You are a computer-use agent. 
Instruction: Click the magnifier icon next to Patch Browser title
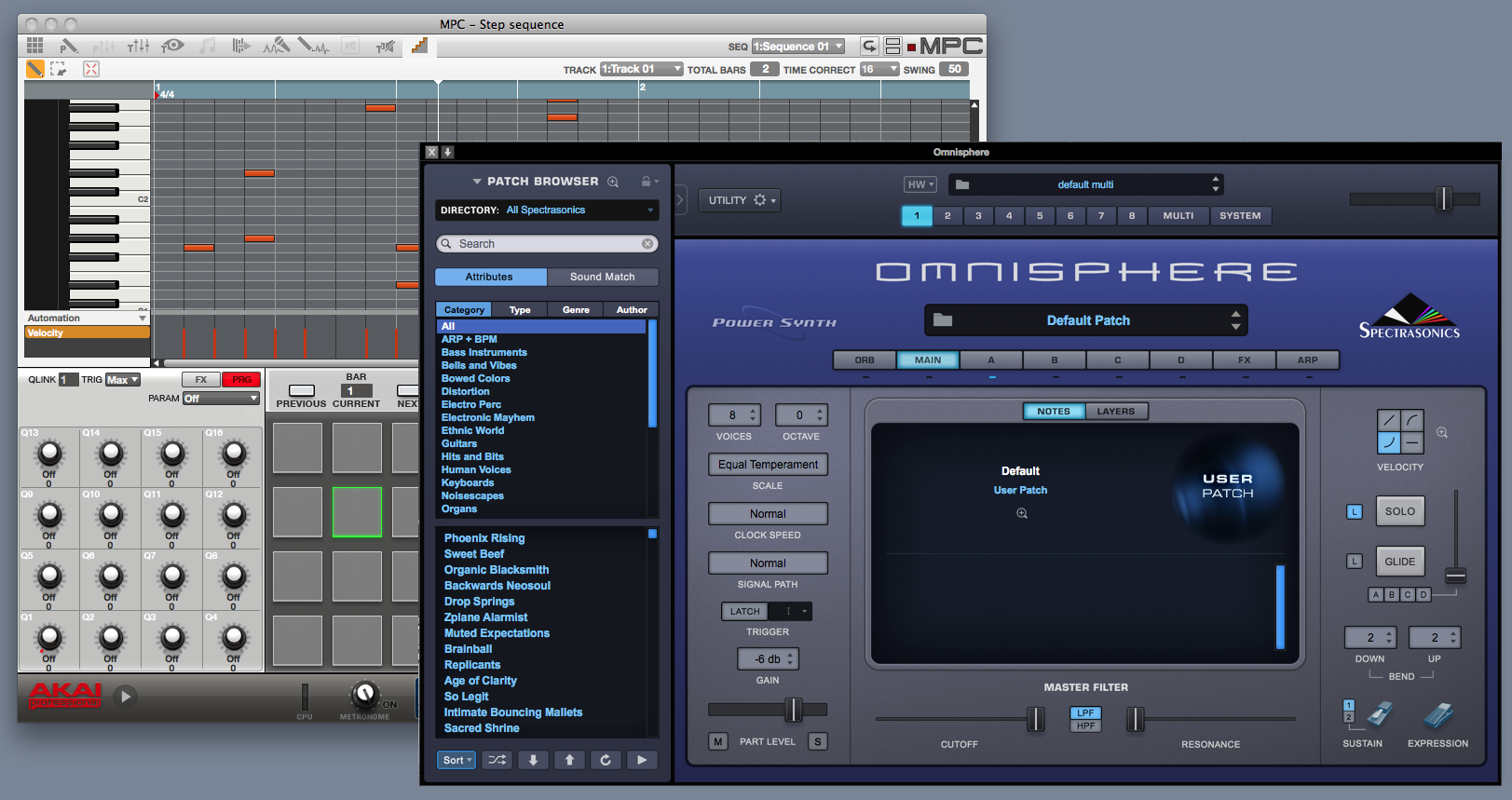[613, 182]
